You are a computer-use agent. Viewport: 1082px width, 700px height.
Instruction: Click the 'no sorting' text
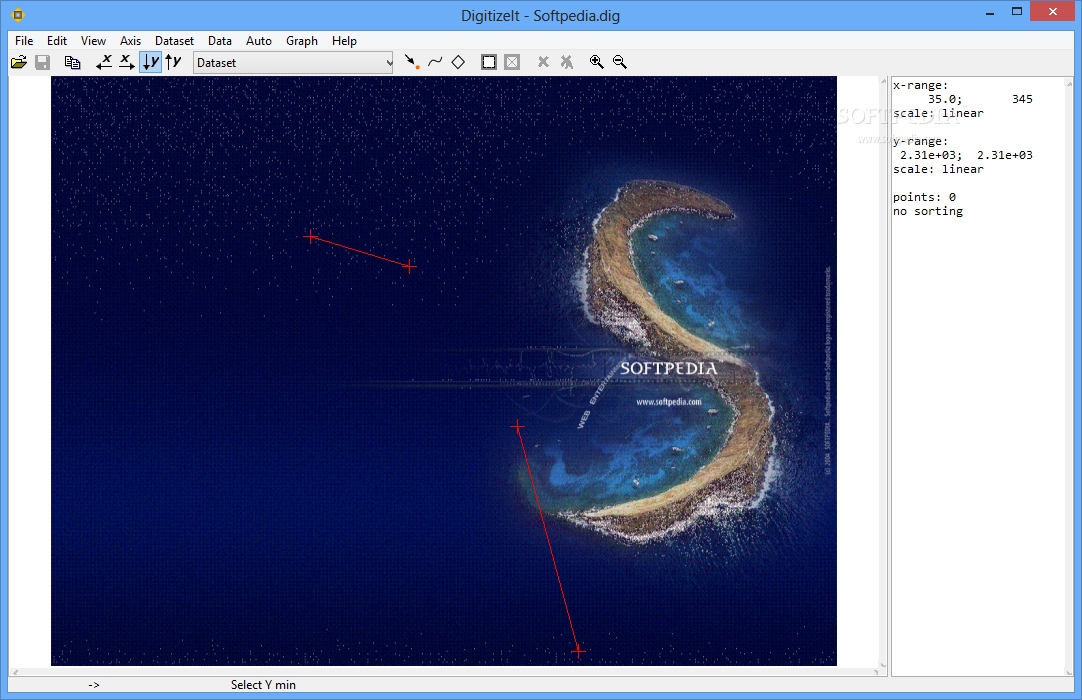tap(927, 211)
